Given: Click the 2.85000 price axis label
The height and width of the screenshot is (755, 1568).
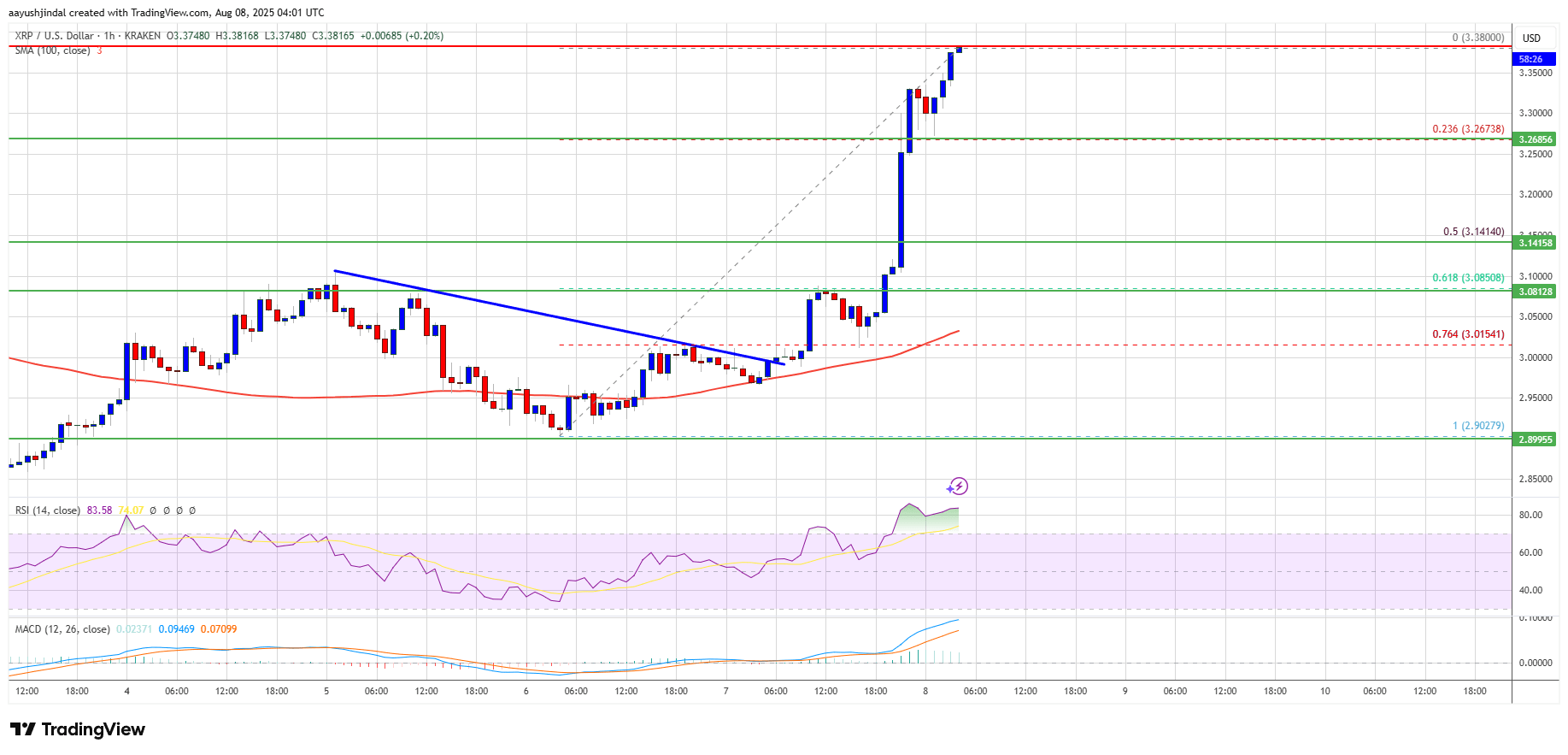Looking at the screenshot, I should coord(1535,479).
